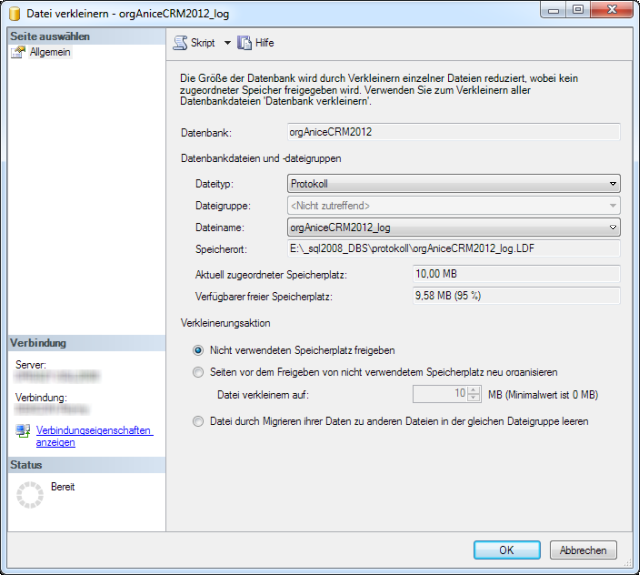Click the Skript toolbar button label
The image size is (640, 575).
pyautogui.click(x=203, y=43)
